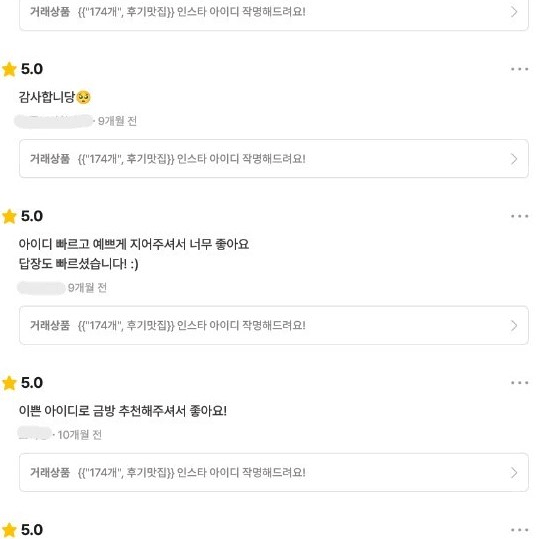
Task: Open the three-dot menu on the 감사합니당 review
Action: click(519, 69)
